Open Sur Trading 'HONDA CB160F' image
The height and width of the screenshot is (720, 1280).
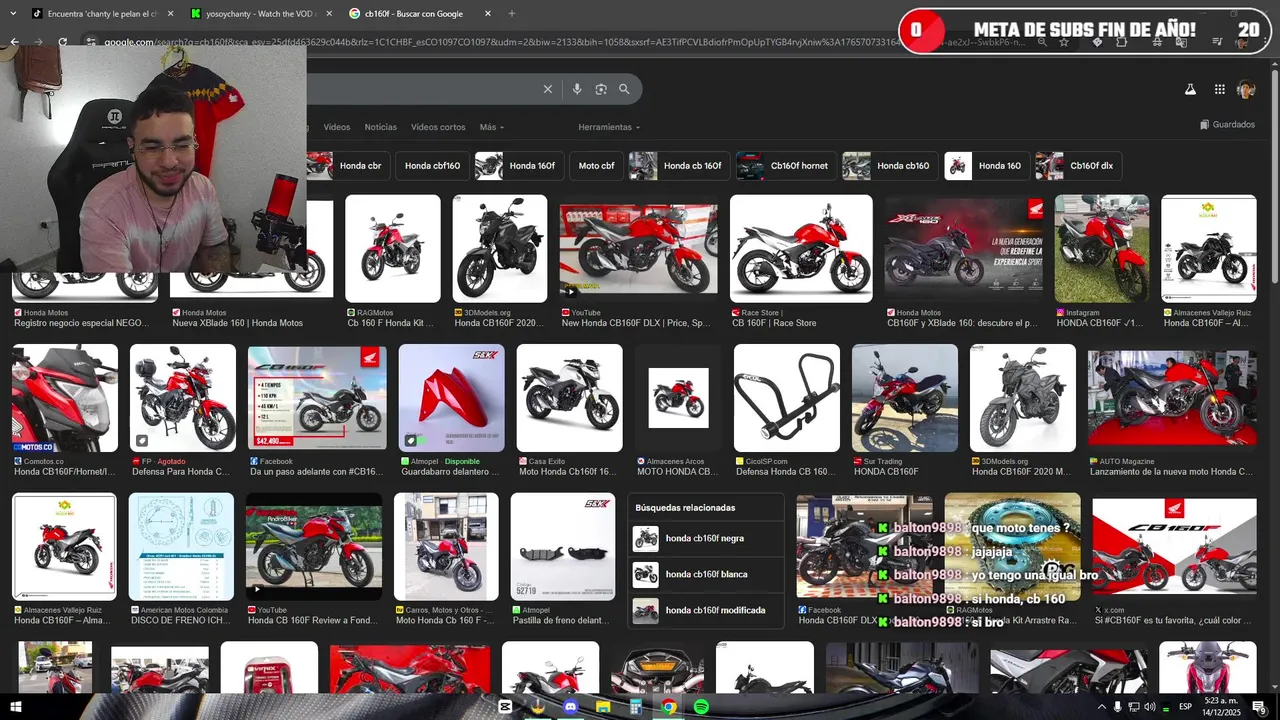[x=904, y=398]
